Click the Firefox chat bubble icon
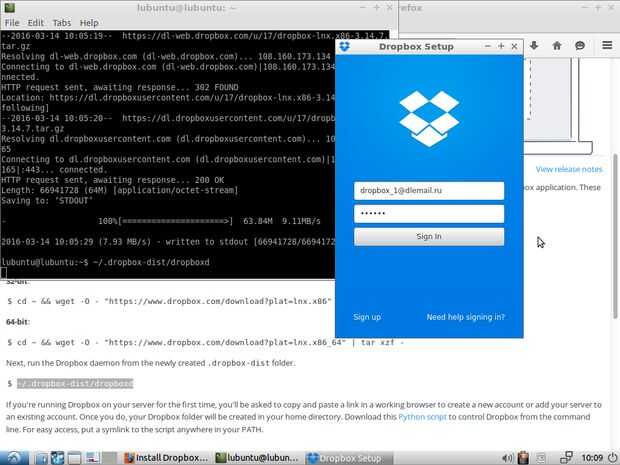 [580, 45]
